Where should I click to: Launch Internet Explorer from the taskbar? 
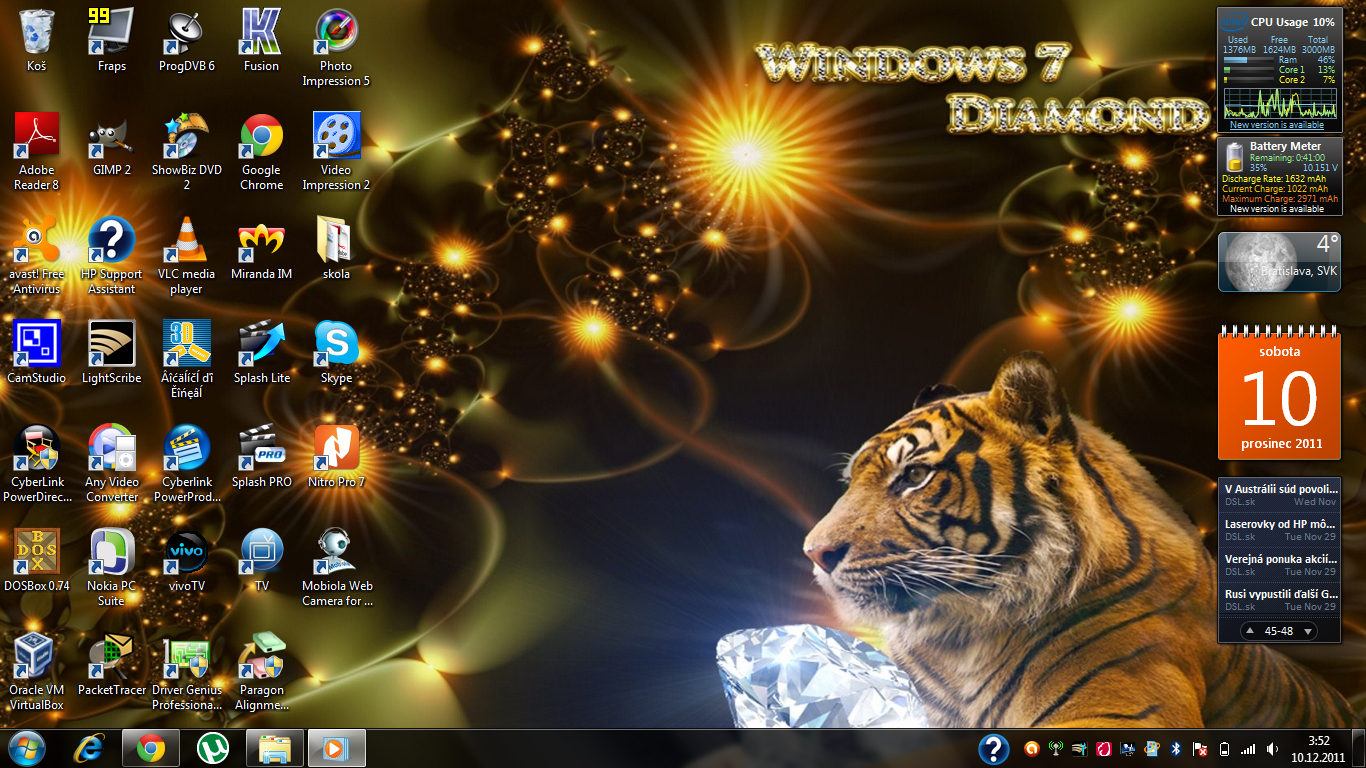click(91, 748)
